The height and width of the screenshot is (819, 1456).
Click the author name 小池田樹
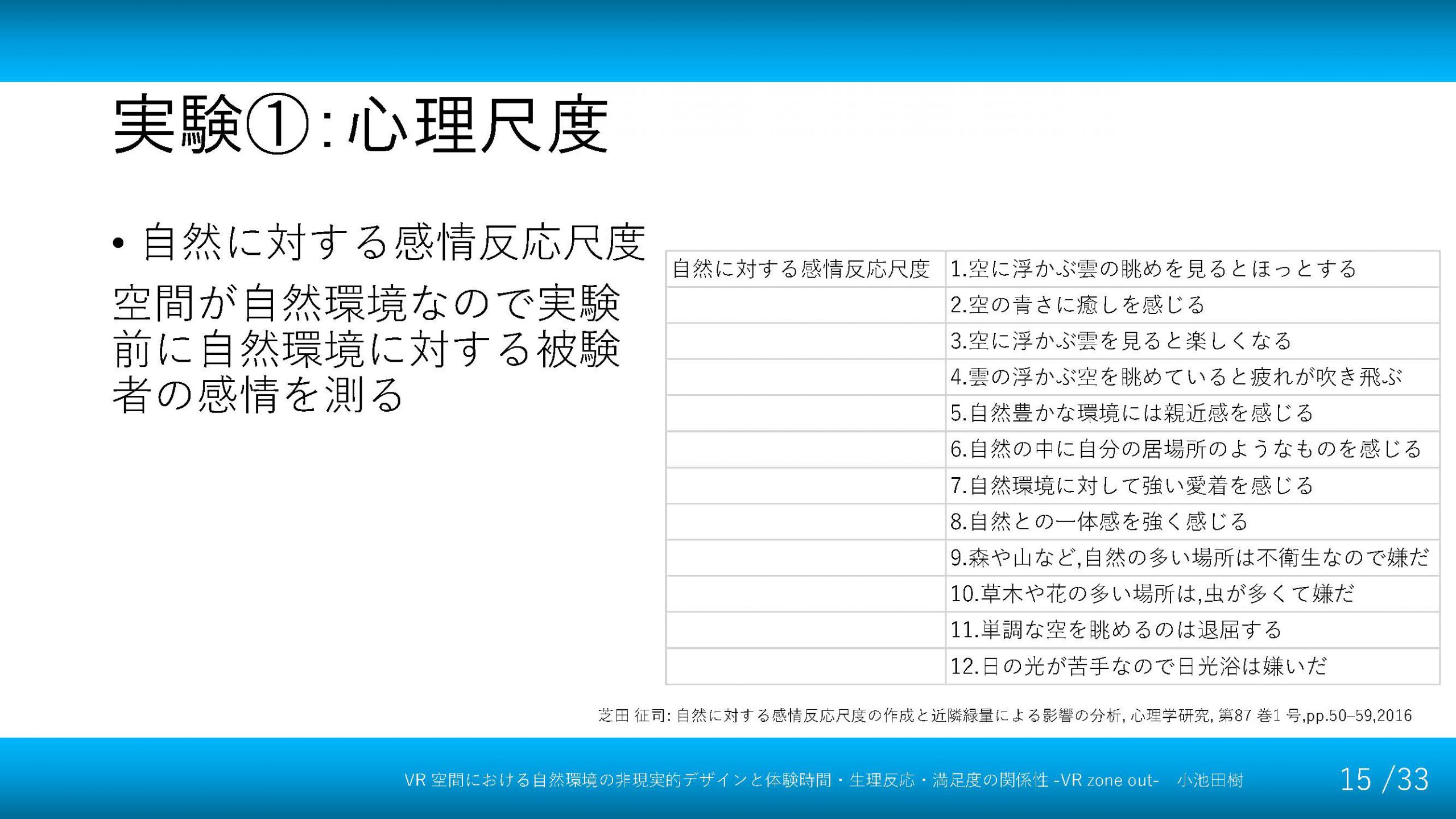pyautogui.click(x=1210, y=780)
